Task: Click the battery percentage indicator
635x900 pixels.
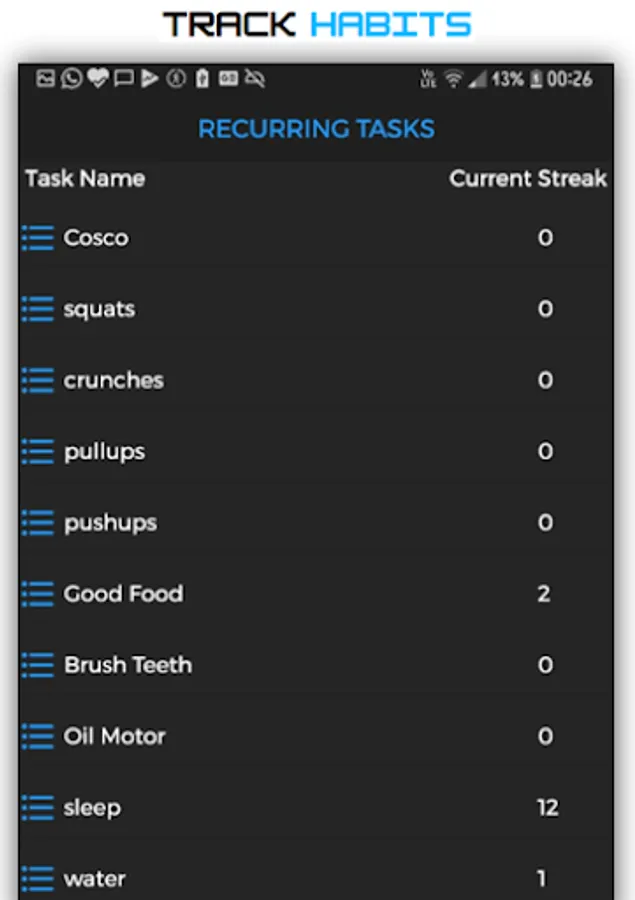Action: tap(507, 79)
